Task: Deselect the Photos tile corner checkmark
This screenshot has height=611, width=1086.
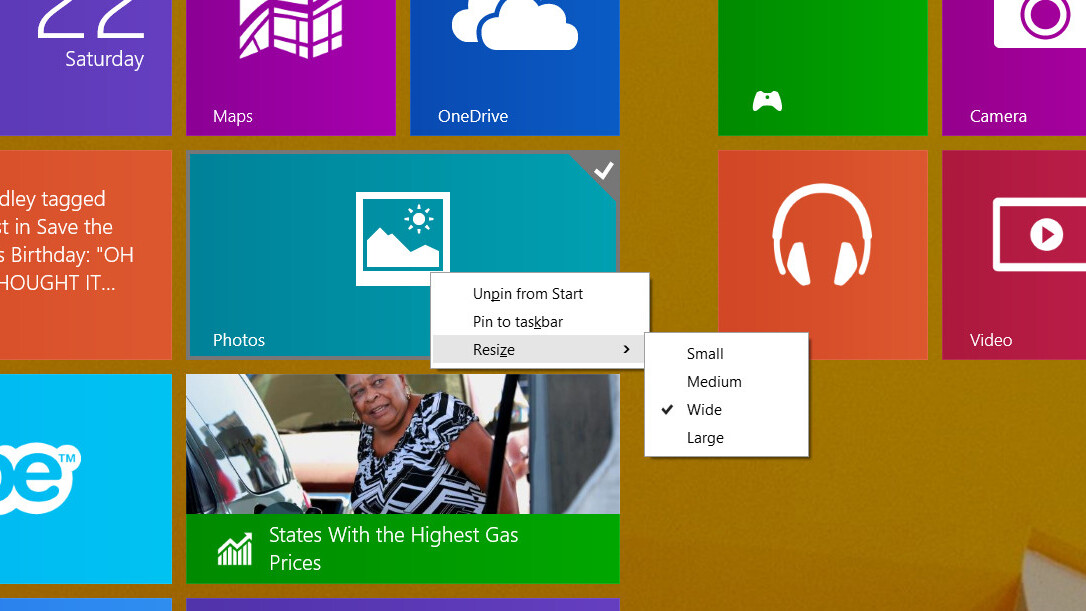Action: pyautogui.click(x=603, y=170)
